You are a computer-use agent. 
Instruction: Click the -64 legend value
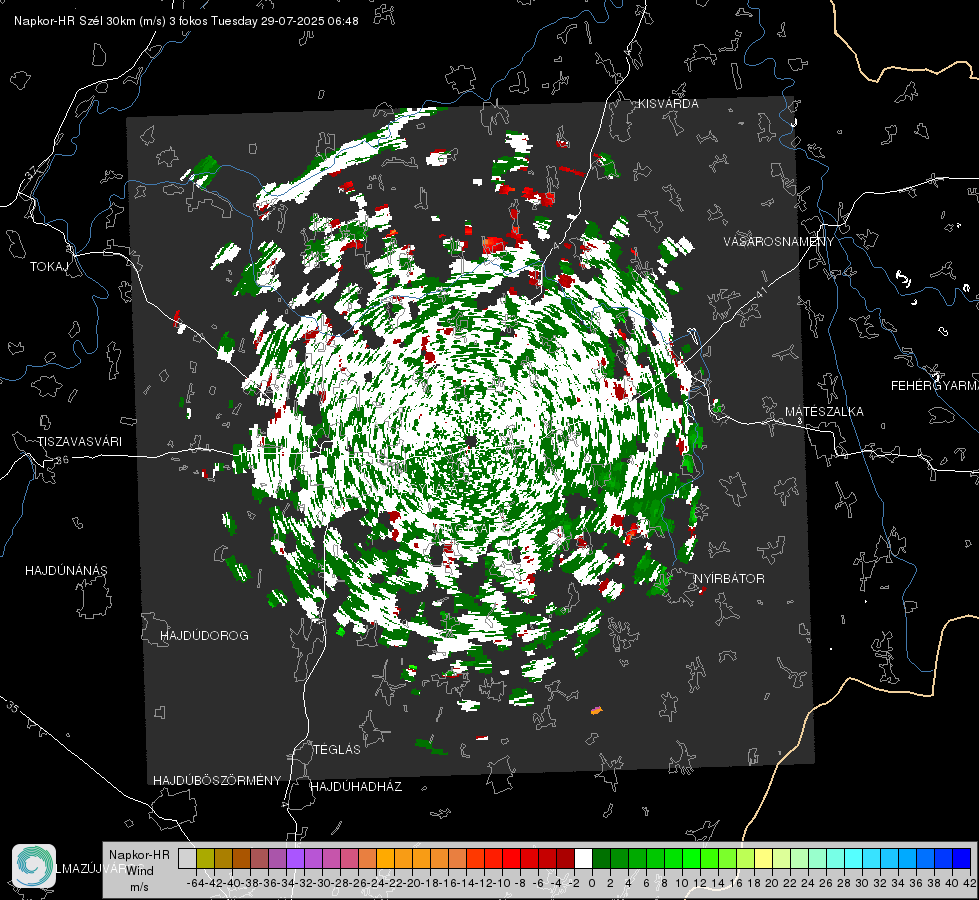click(195, 883)
